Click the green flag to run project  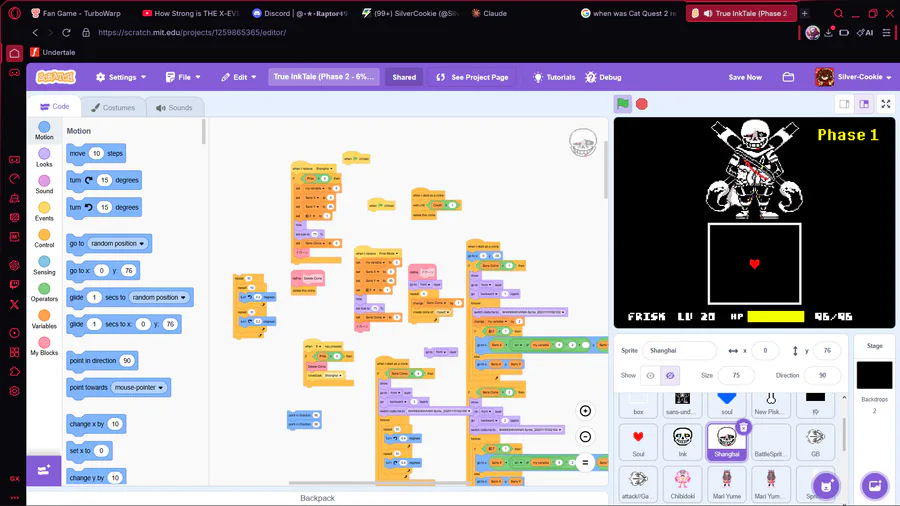(x=623, y=104)
